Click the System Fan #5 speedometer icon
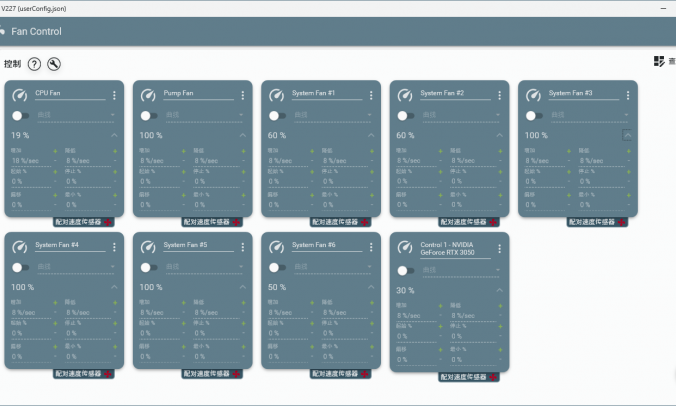This screenshot has width=676, height=406. [x=147, y=247]
